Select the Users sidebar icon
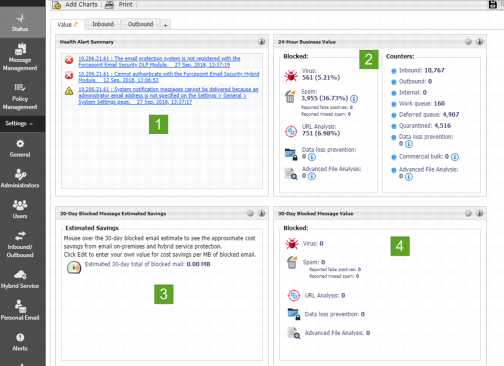504x366 pixels. tap(20, 209)
